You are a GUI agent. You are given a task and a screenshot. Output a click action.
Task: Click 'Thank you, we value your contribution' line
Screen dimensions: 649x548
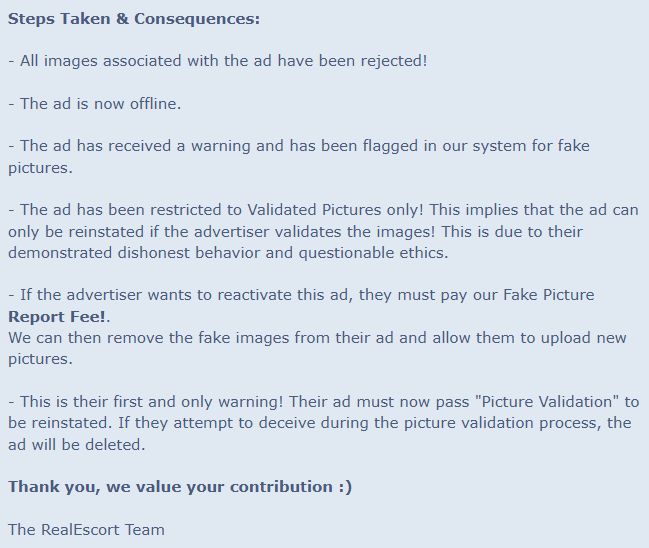[x=170, y=487]
